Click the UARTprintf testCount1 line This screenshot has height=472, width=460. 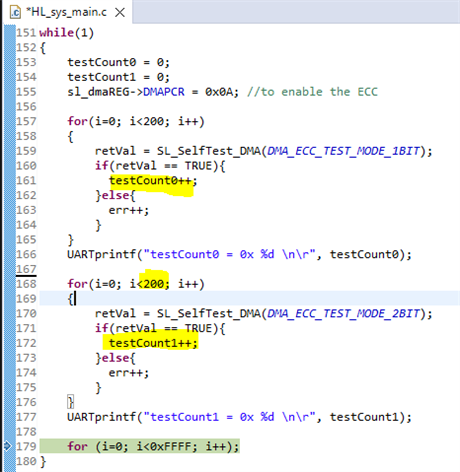tap(239, 417)
